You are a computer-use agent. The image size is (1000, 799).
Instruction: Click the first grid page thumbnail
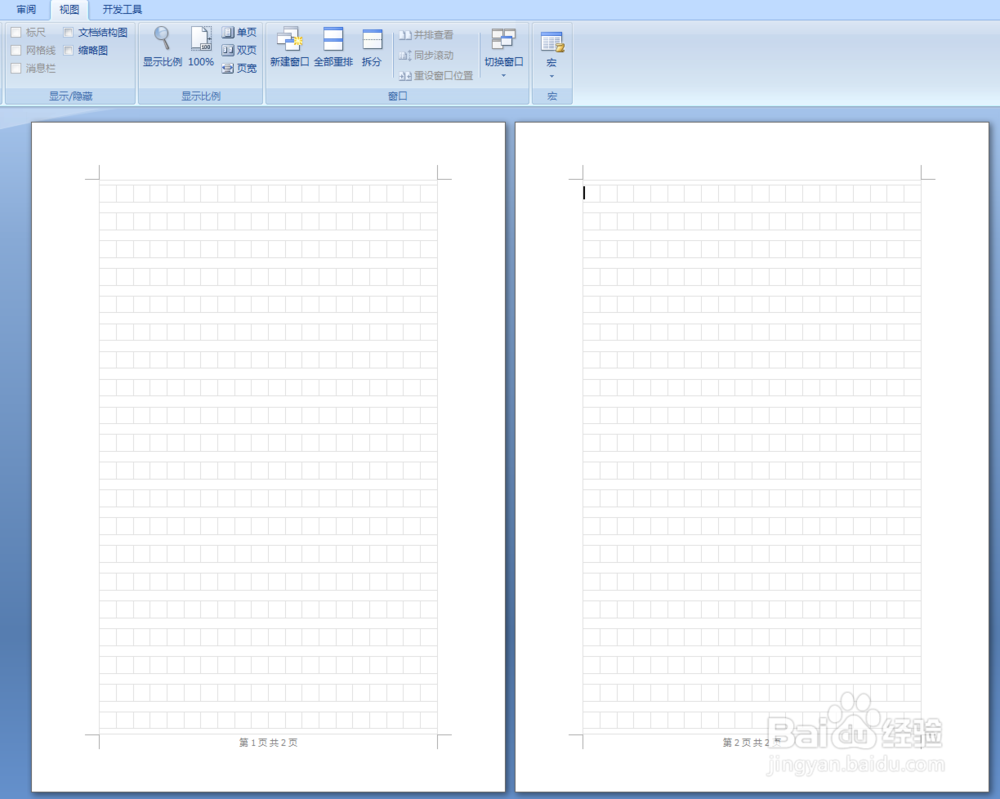[268, 457]
